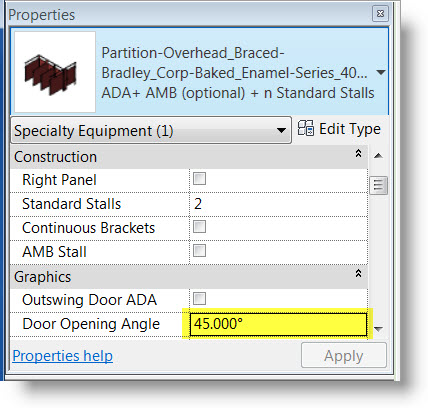
Task: Open the Properties help link
Action: (63, 356)
